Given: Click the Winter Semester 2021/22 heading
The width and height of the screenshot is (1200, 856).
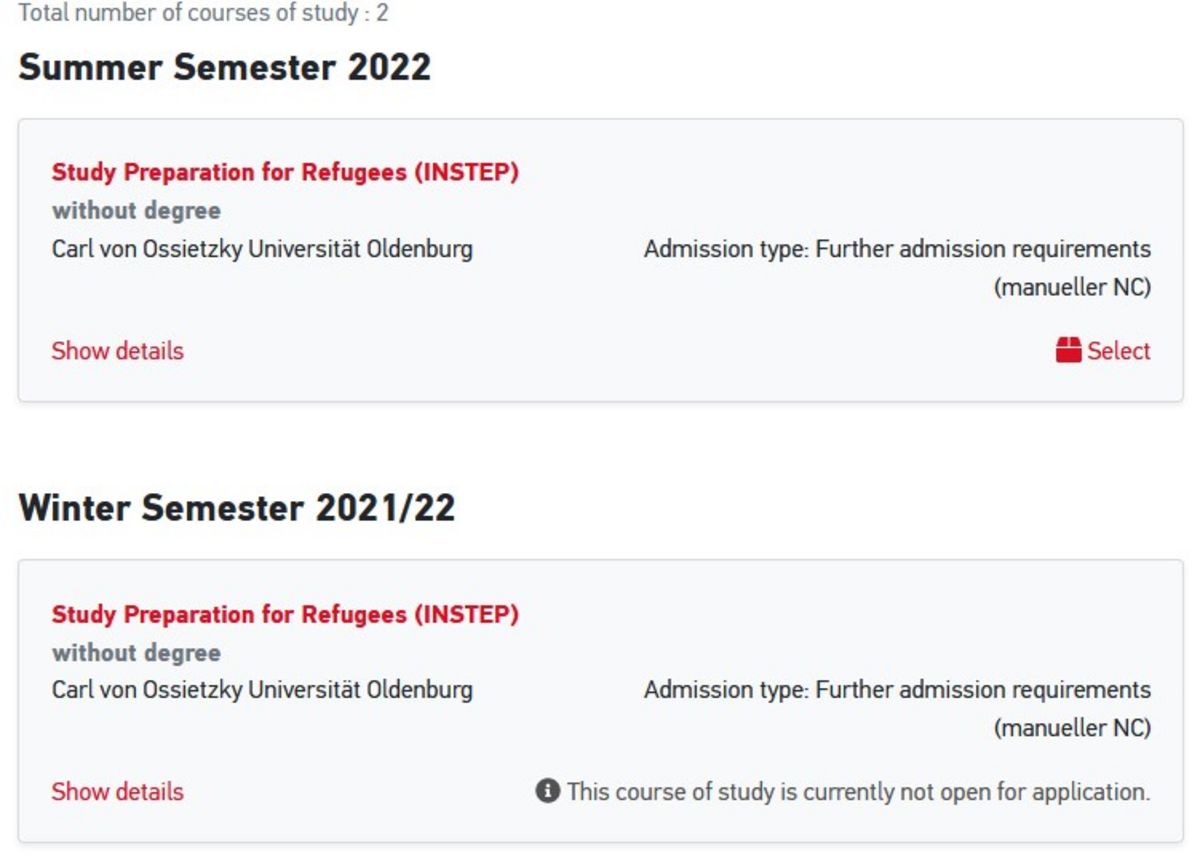Looking at the screenshot, I should (x=237, y=508).
